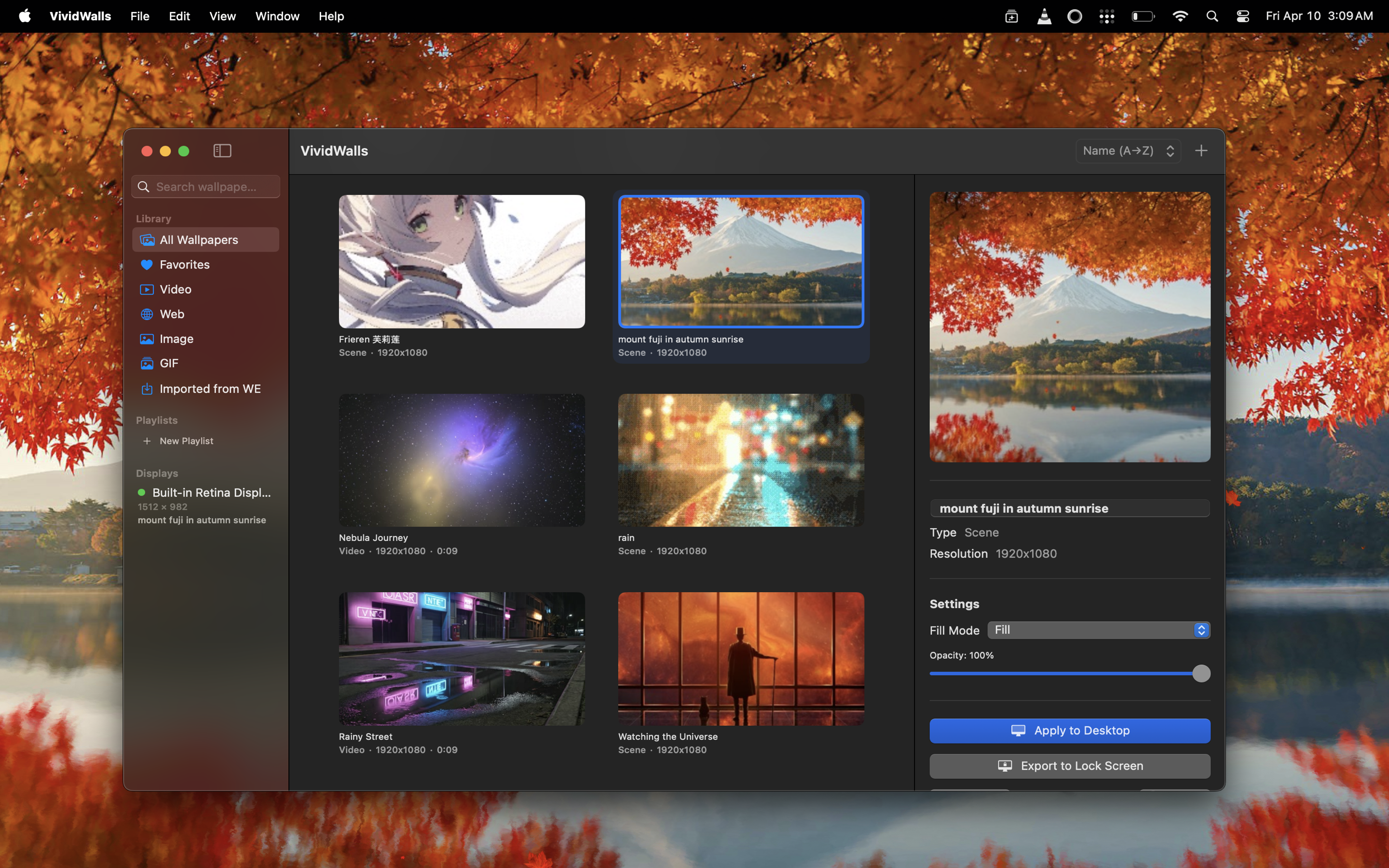Image resolution: width=1389 pixels, height=868 pixels.
Task: Click Apply to Desktop button
Action: click(x=1070, y=730)
